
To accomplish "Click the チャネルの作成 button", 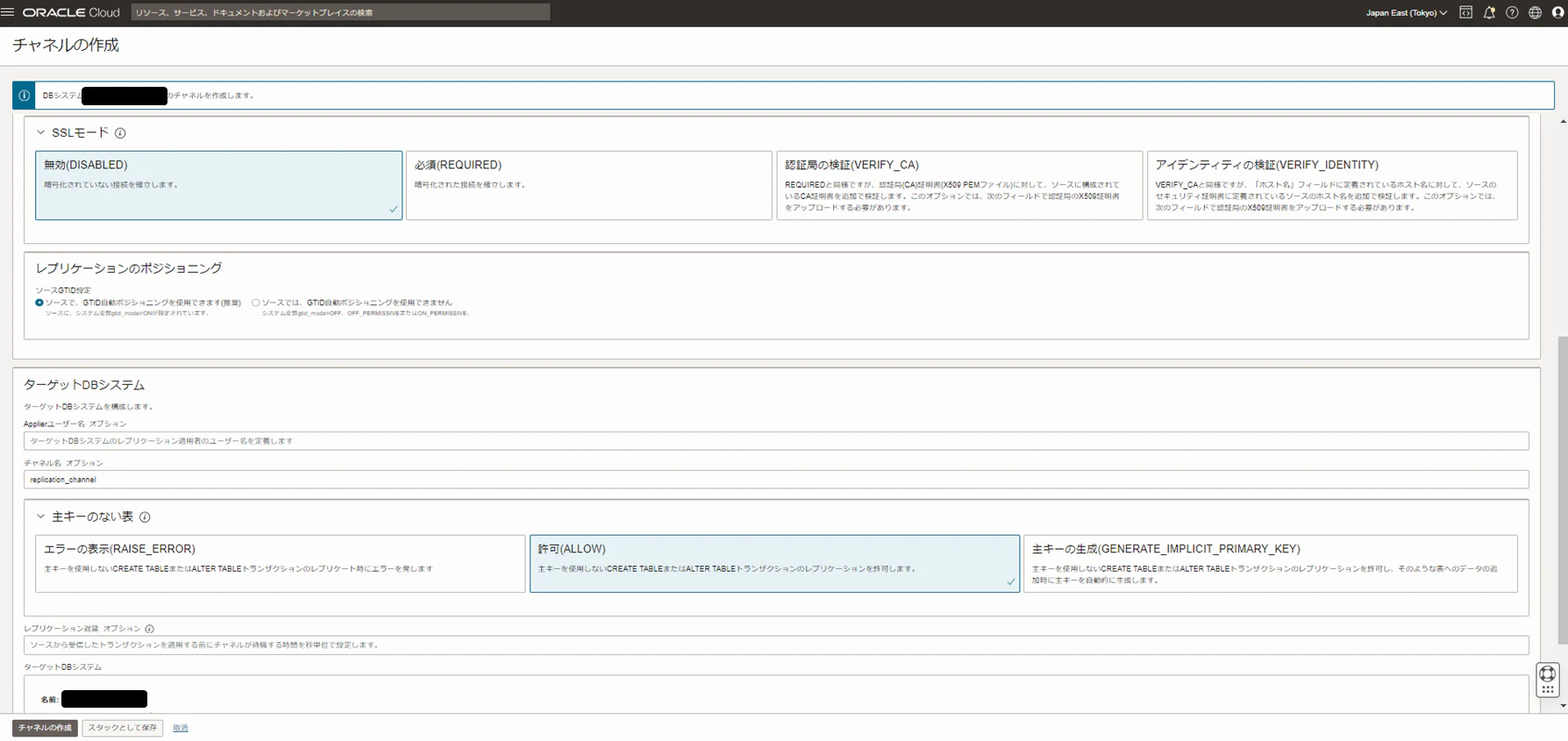I will tap(45, 728).
